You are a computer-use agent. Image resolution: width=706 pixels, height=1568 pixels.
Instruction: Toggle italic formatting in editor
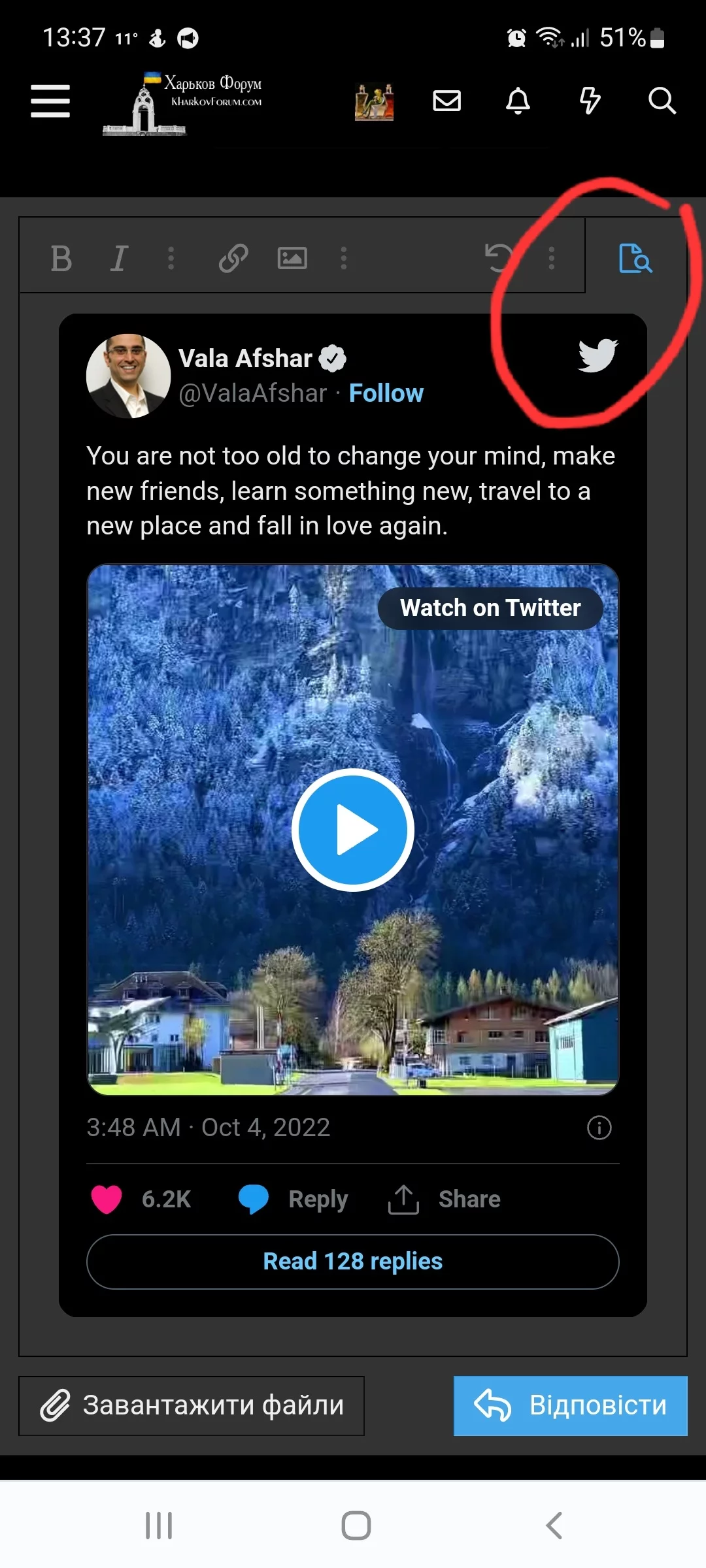point(119,258)
